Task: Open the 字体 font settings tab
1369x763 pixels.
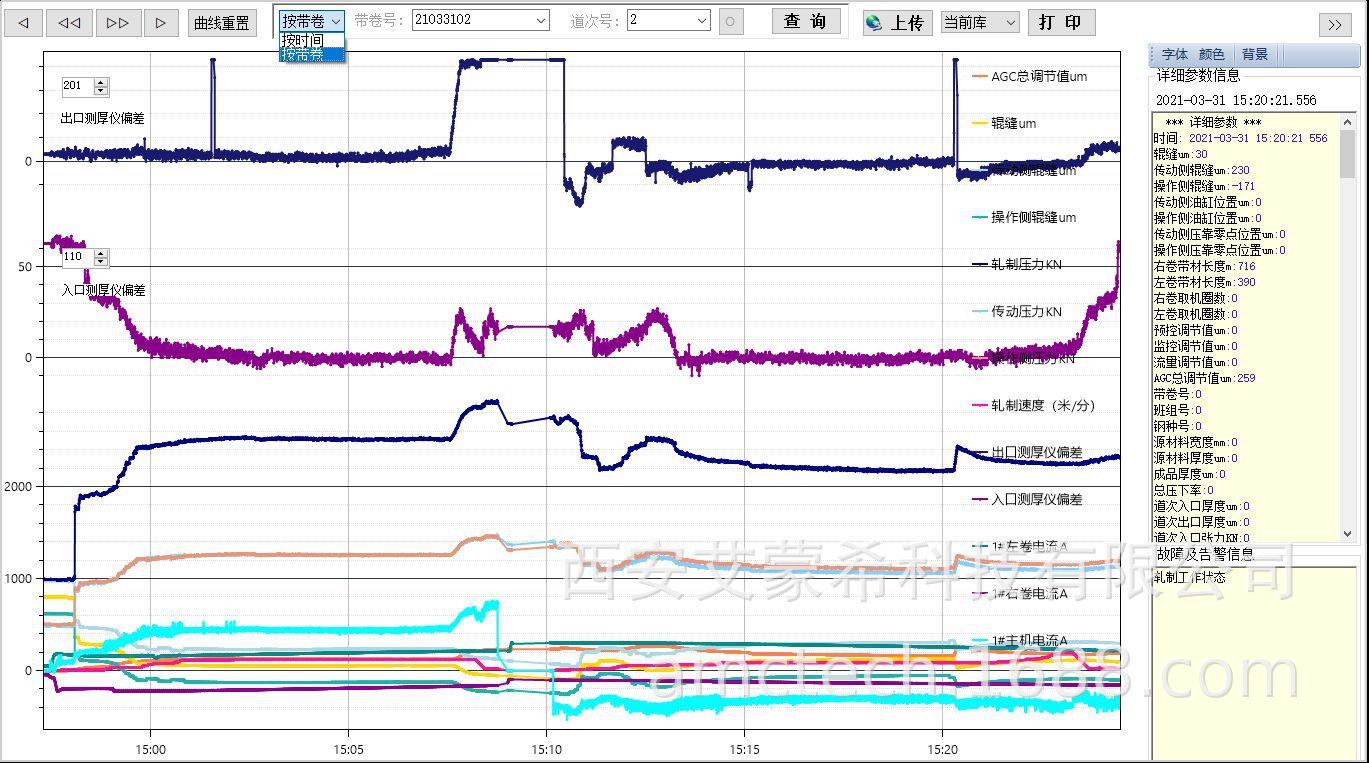Action: tap(1175, 55)
